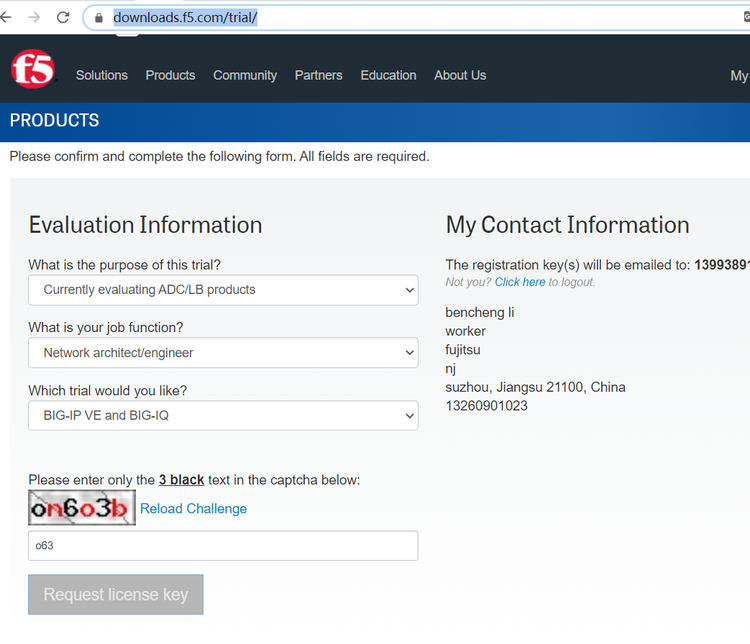750x644 pixels.
Task: Open the Products menu
Action: tap(170, 75)
